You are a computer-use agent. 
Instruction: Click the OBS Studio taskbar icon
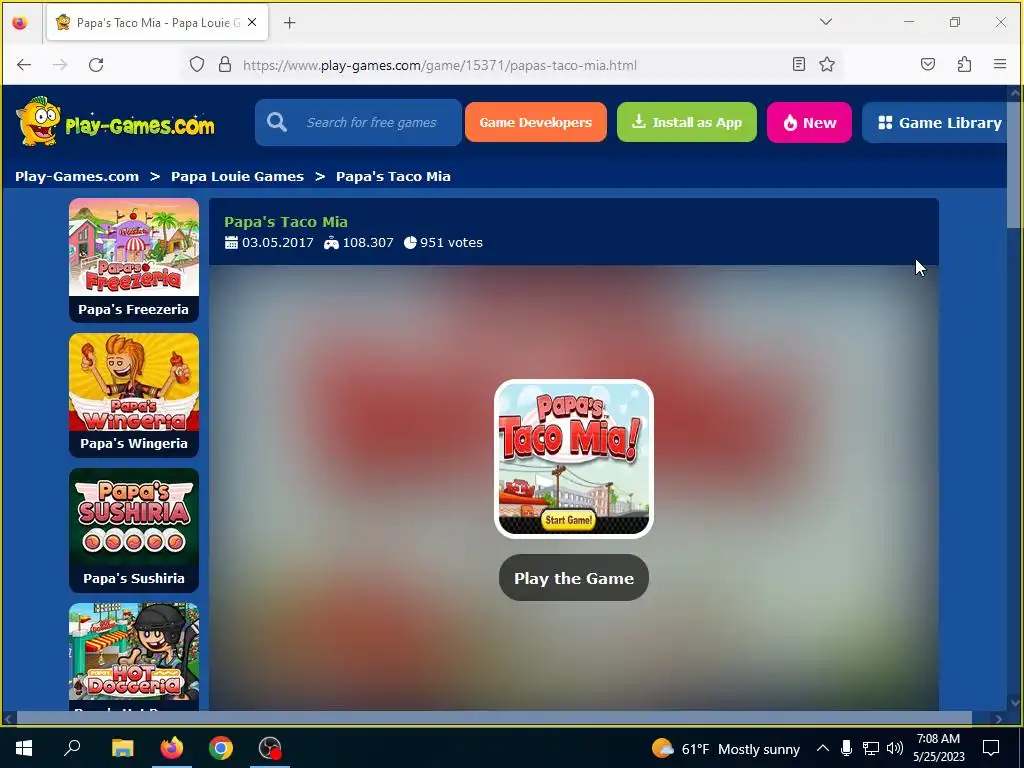[x=270, y=748]
